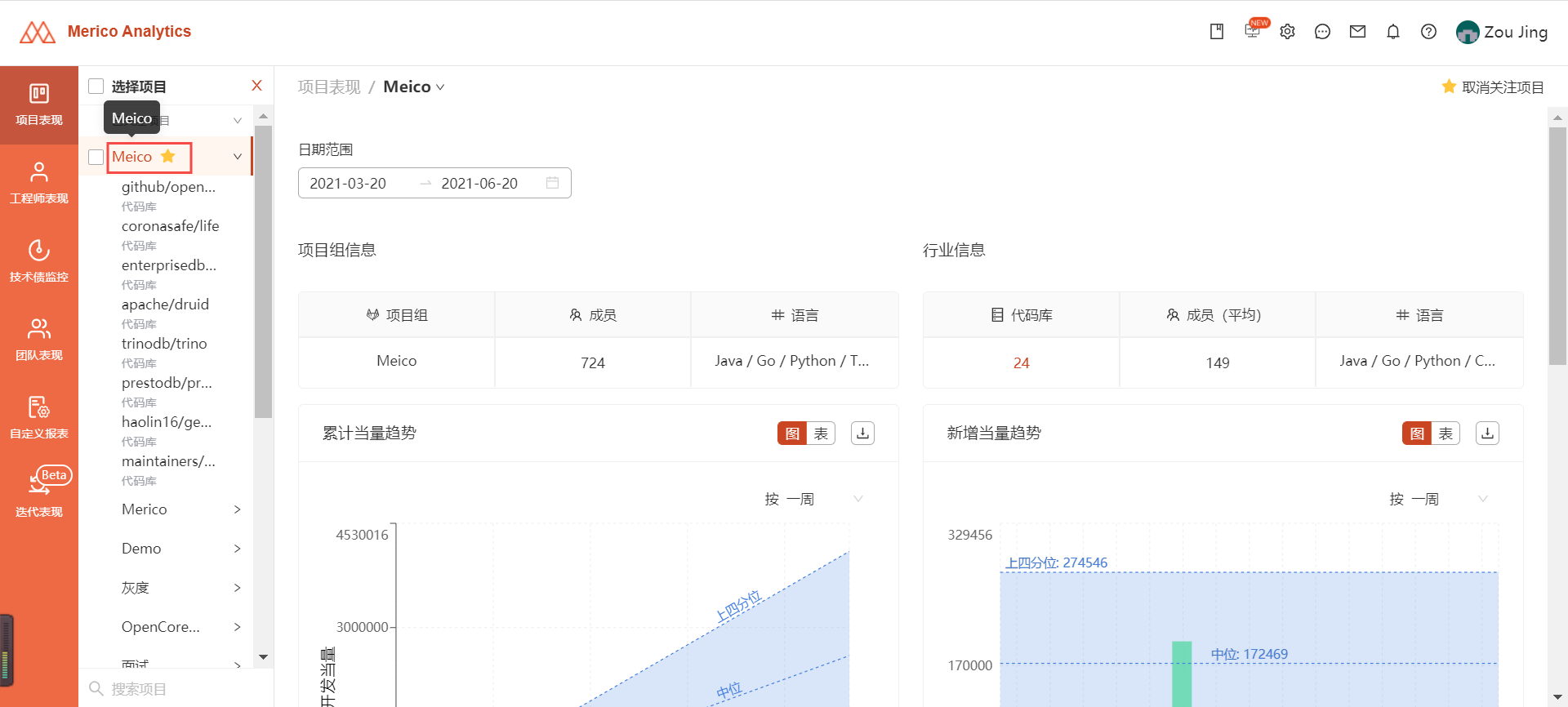
Task: Open the notification bell icon
Action: 1393,32
